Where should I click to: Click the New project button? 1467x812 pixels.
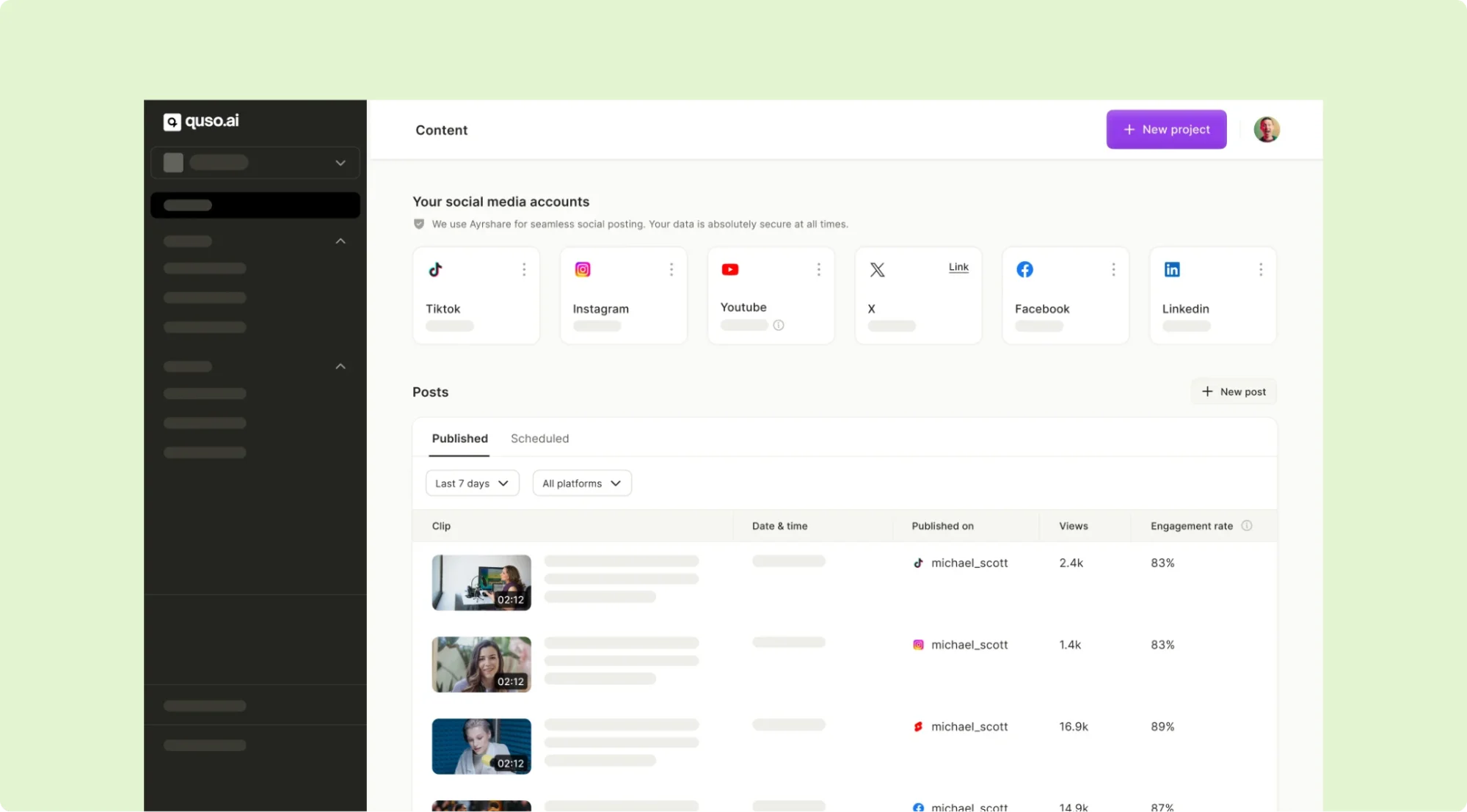1166,129
